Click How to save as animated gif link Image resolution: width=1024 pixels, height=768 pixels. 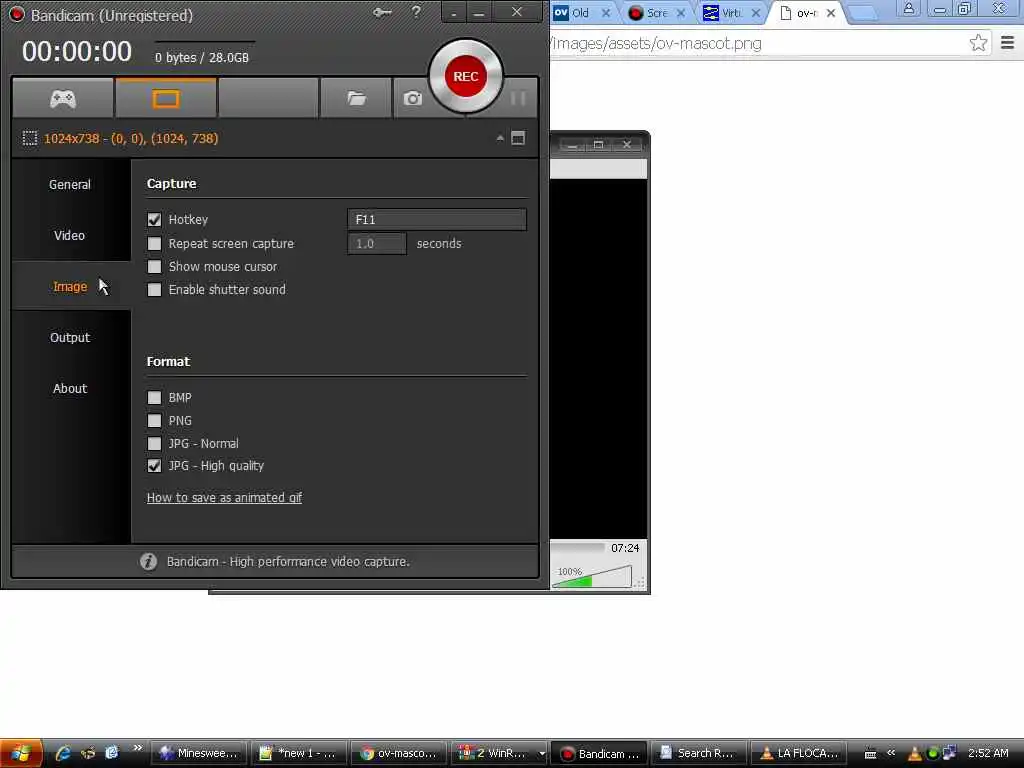[224, 498]
